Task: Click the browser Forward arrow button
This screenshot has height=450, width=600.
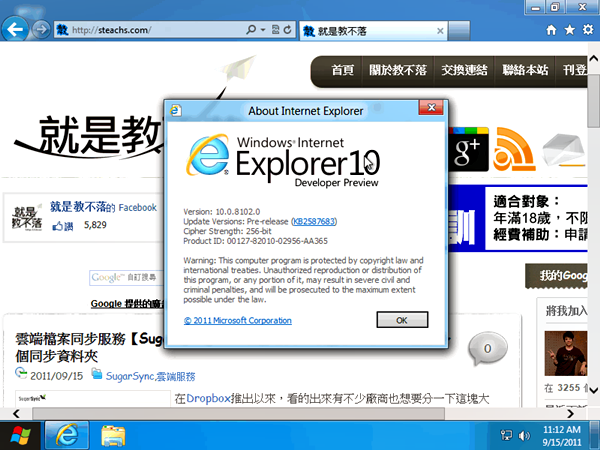Action: [41, 29]
